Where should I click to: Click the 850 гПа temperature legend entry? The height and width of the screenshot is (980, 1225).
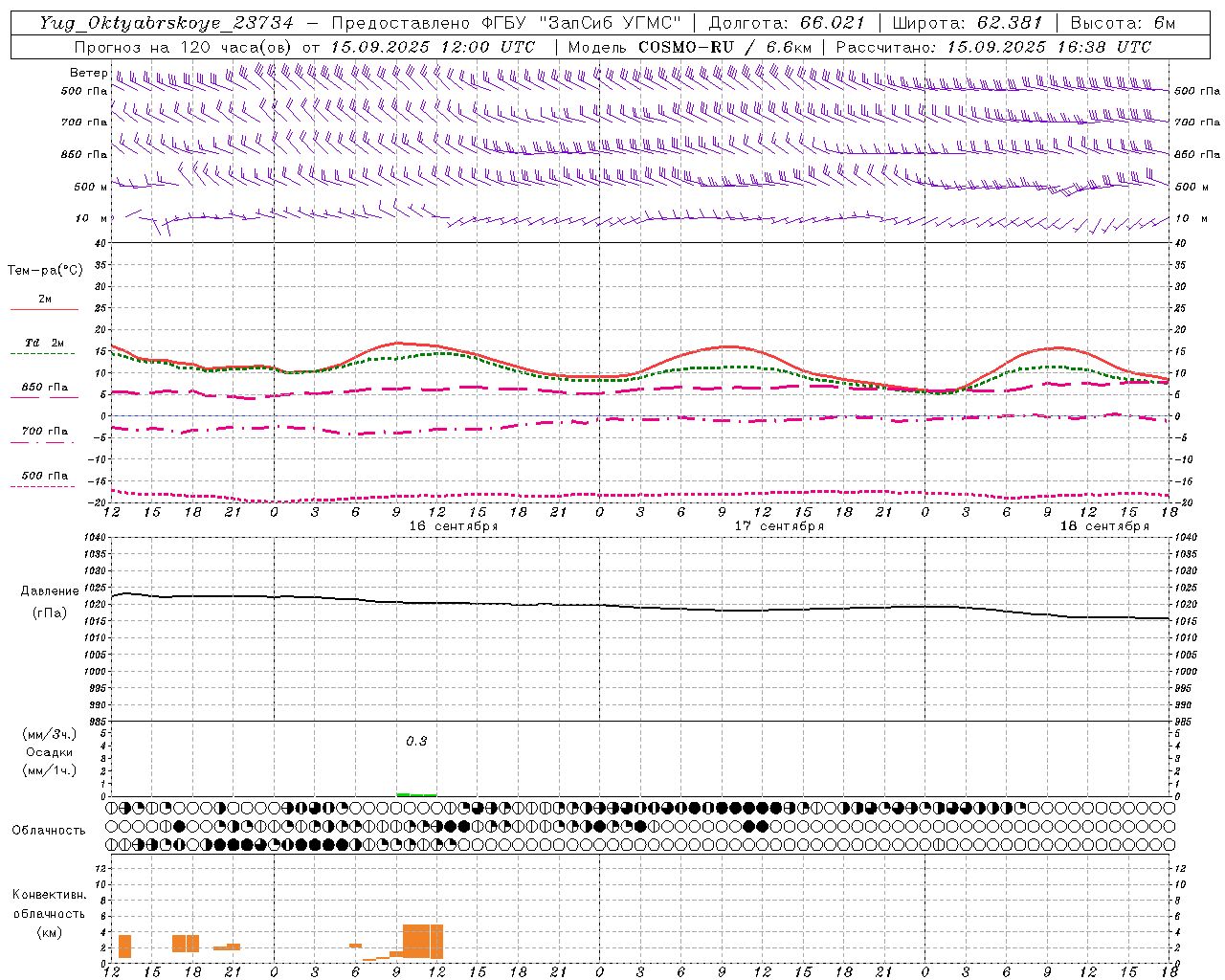(44, 388)
